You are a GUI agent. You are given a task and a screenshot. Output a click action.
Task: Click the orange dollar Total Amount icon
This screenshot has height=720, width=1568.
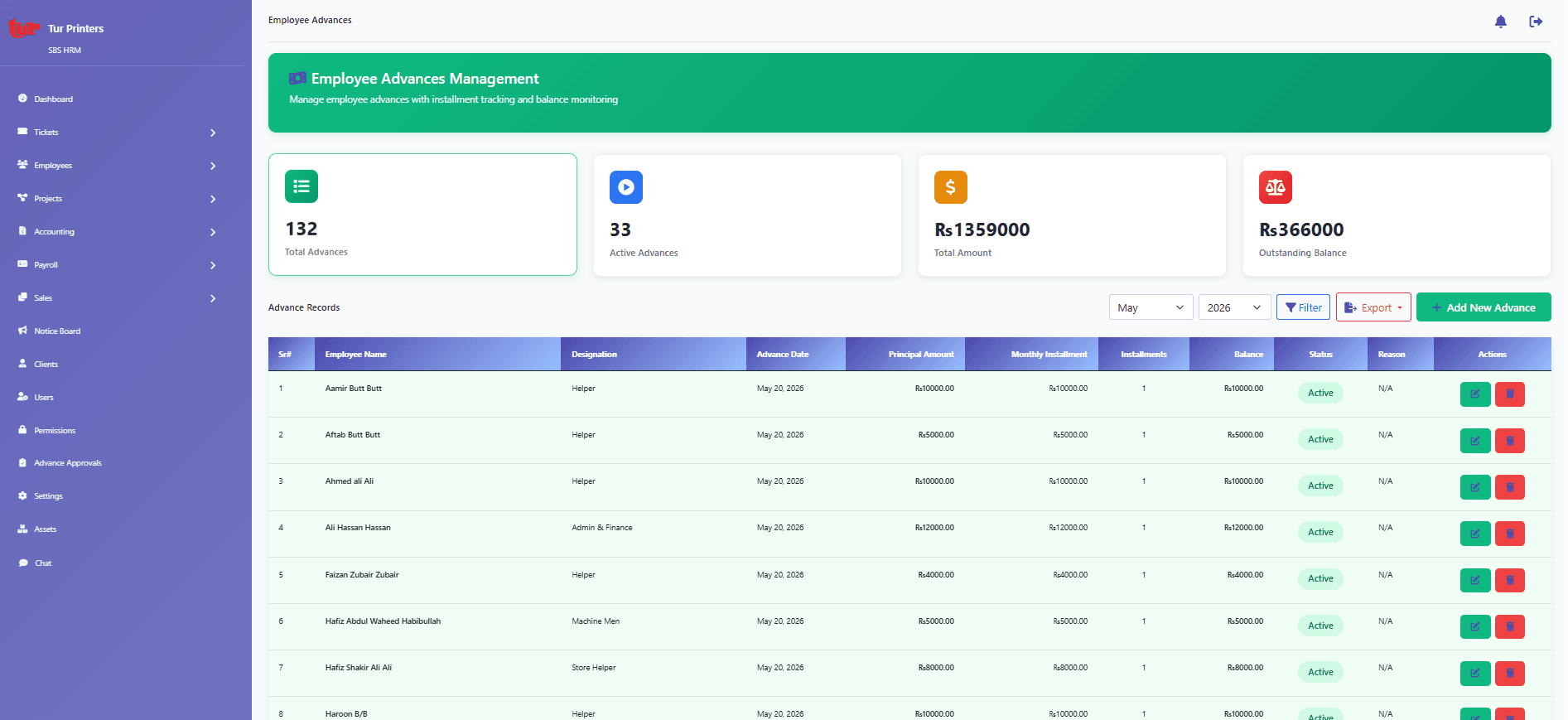(951, 187)
